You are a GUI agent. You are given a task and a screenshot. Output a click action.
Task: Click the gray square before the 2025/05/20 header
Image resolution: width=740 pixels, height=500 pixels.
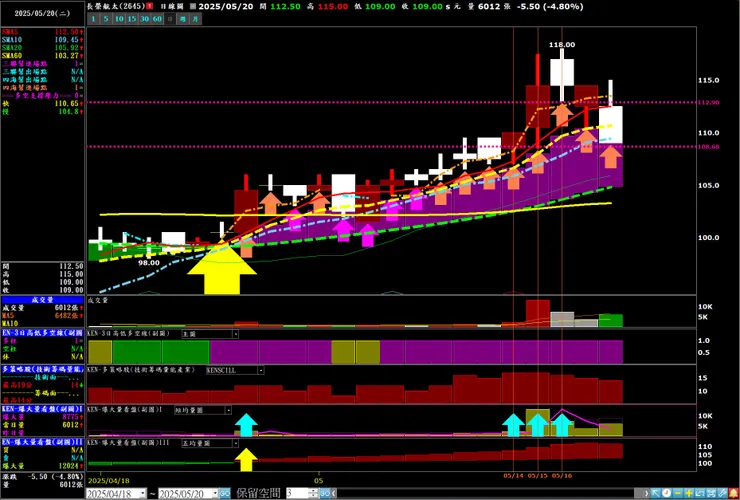point(193,7)
